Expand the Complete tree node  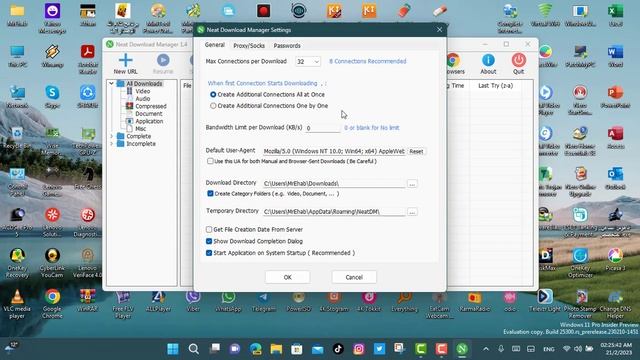pos(111,136)
